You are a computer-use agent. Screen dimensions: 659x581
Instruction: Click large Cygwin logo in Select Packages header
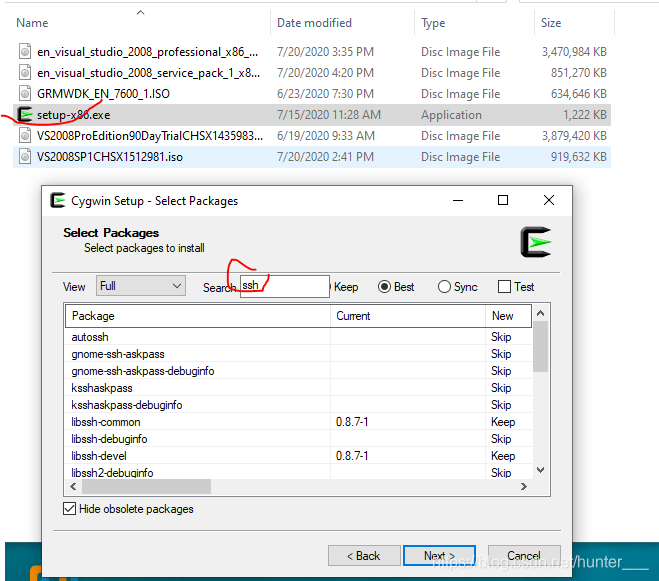pyautogui.click(x=535, y=242)
